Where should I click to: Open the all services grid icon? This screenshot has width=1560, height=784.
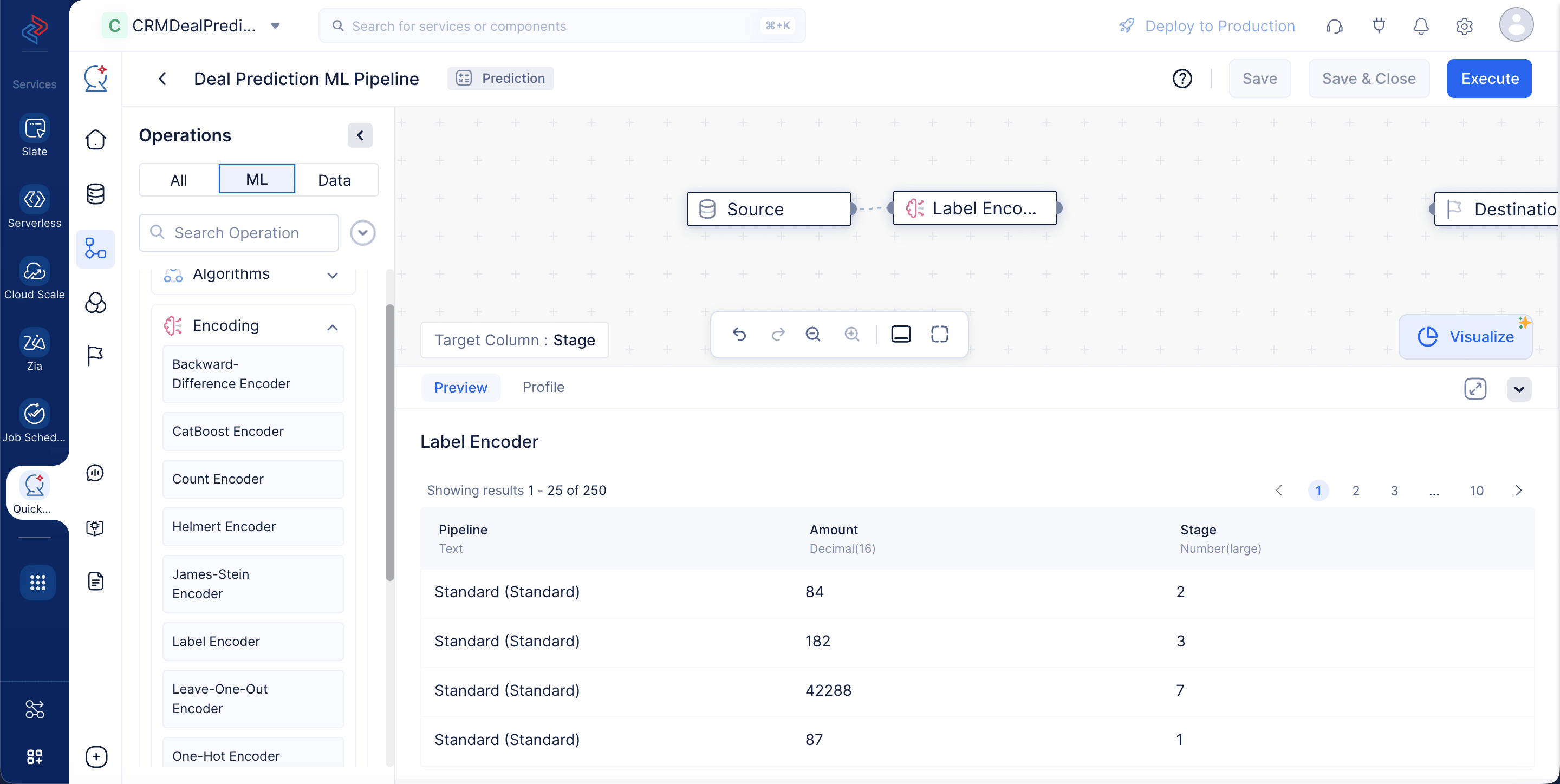(37, 583)
